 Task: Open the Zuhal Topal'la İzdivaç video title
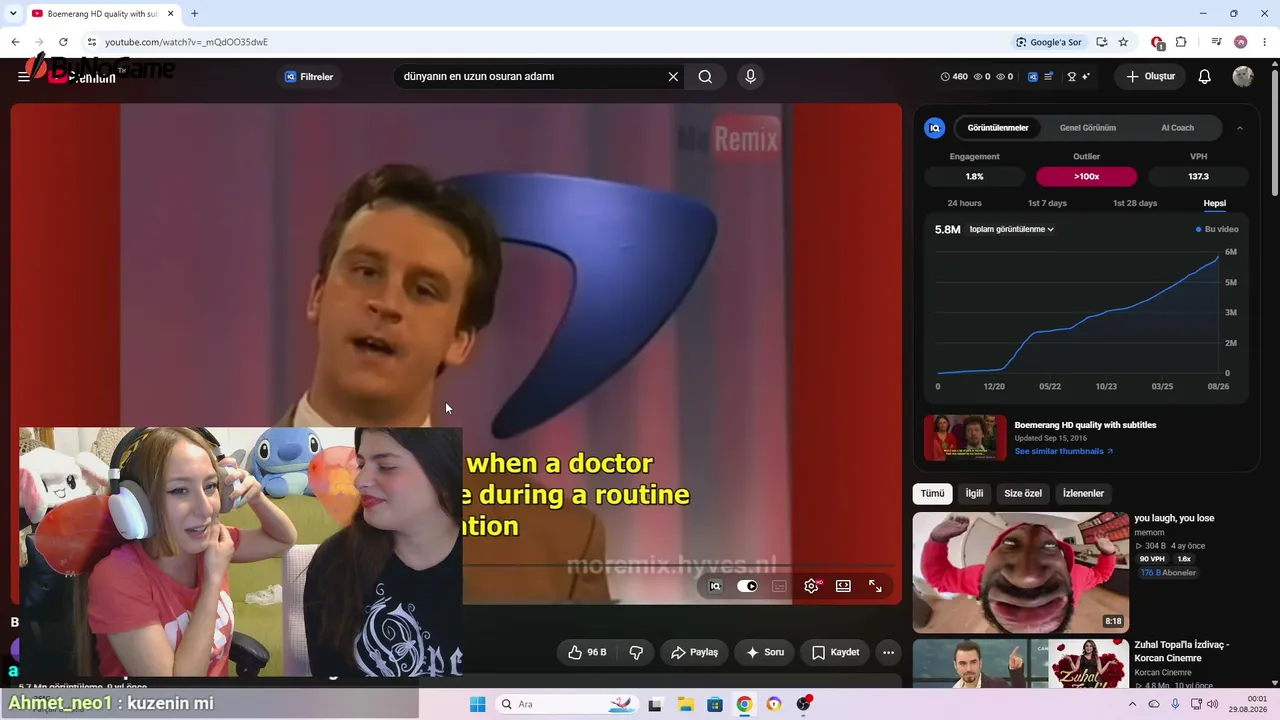[x=1182, y=652]
